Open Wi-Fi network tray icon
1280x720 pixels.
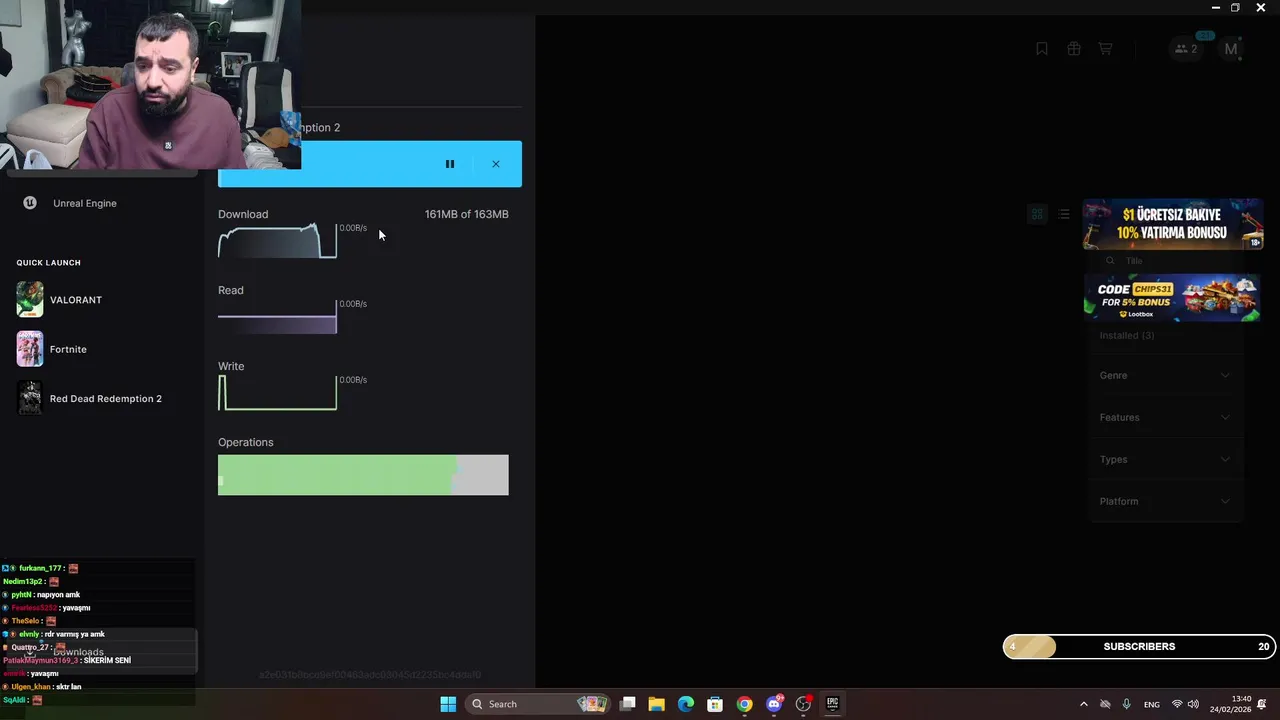(1177, 704)
